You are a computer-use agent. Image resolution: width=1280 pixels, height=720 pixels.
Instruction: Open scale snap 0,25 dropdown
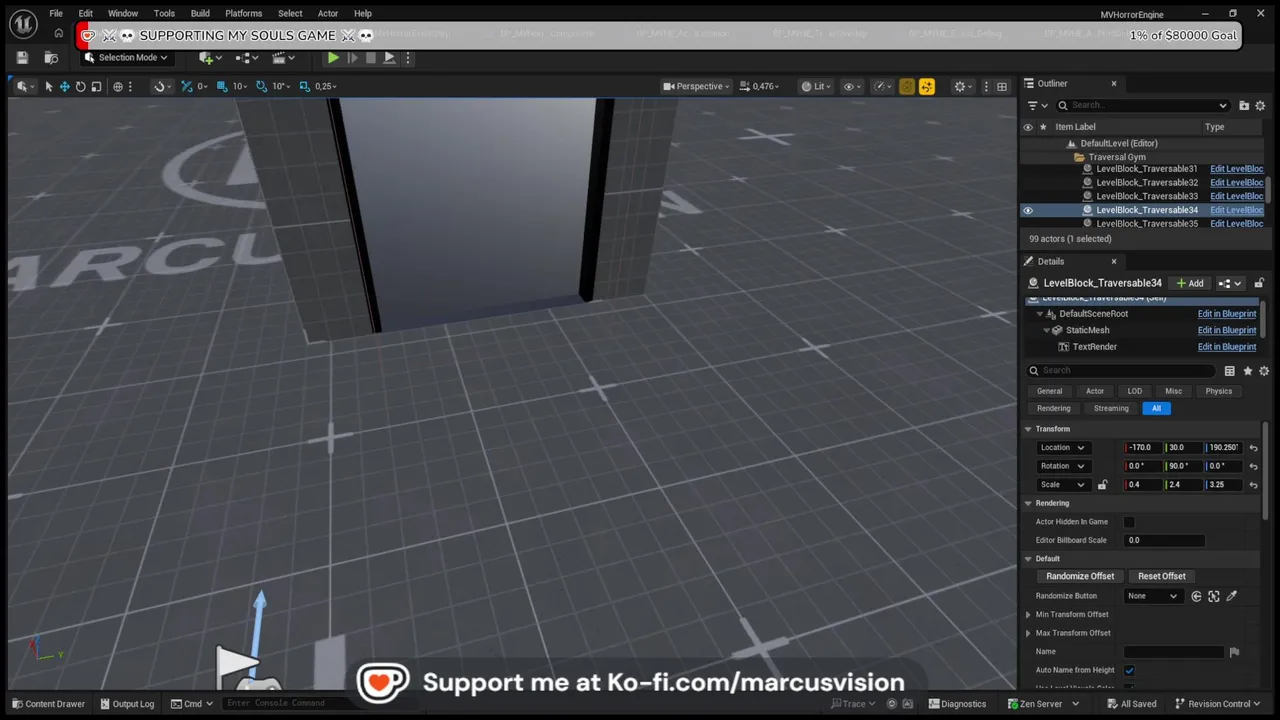pyautogui.click(x=326, y=86)
